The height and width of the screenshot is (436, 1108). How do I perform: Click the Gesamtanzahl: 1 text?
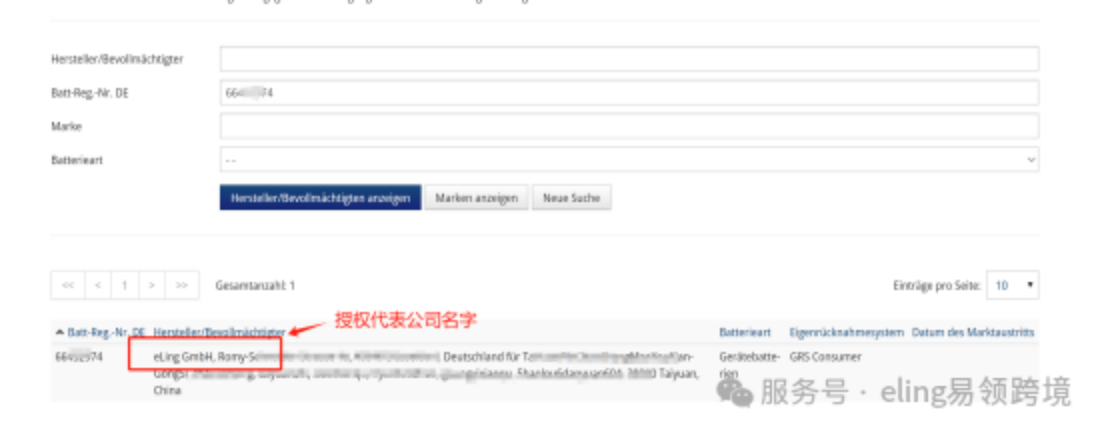pyautogui.click(x=255, y=285)
